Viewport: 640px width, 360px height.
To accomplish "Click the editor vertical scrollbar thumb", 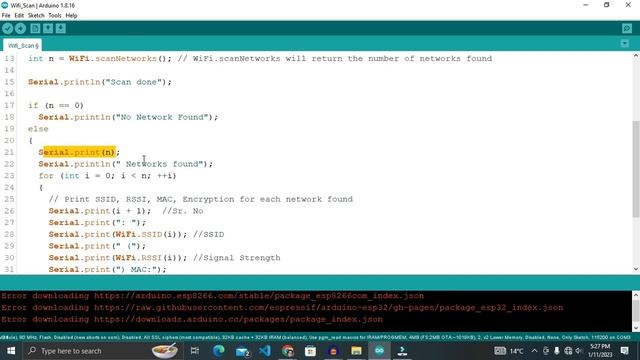I will point(636,169).
